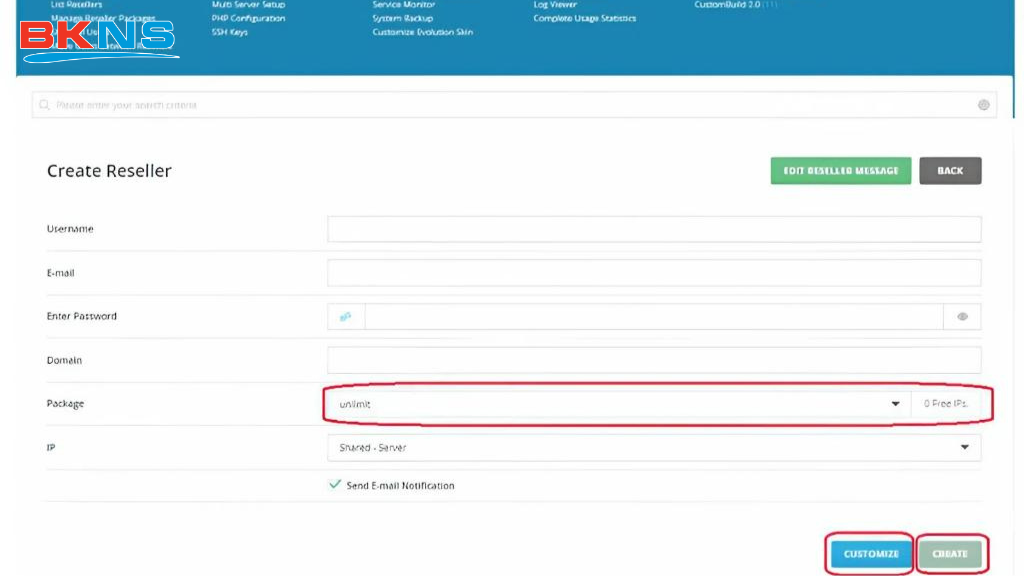Open the Multi Server Setup menu item
Screen dimensions: 1024x576
click(248, 5)
